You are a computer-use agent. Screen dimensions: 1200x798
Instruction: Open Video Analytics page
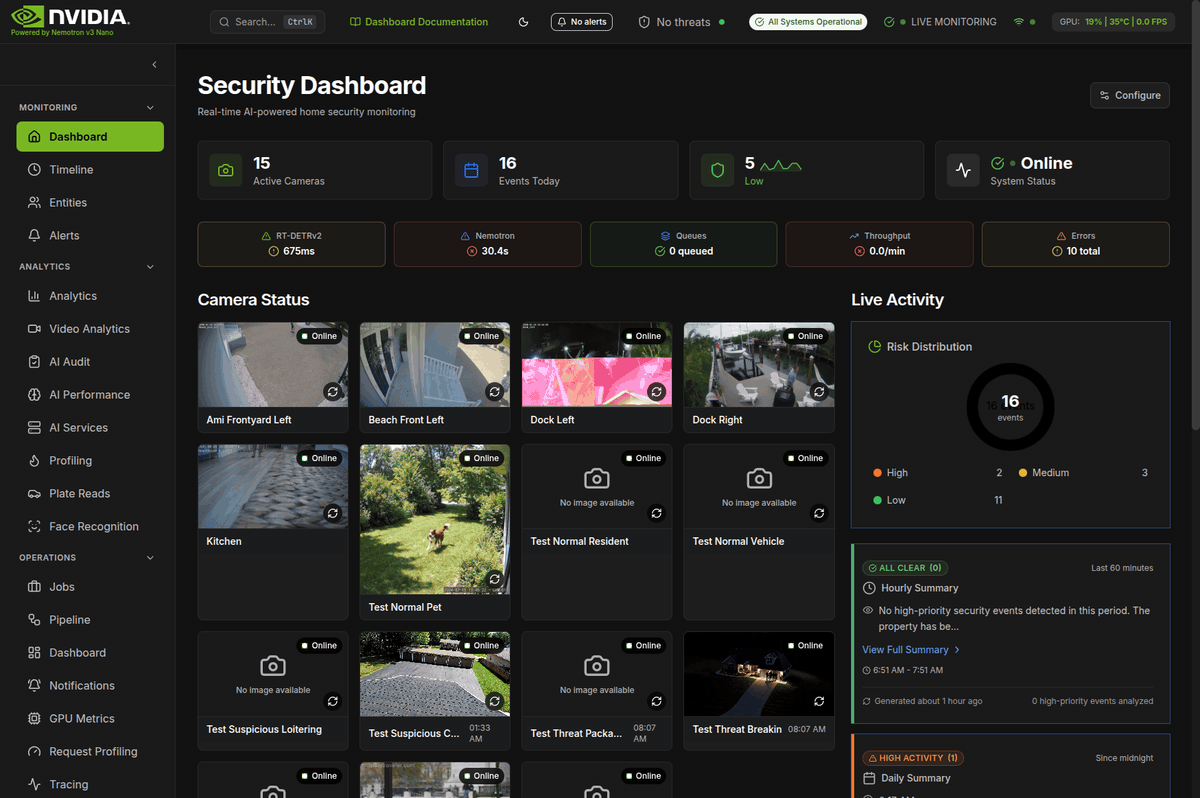[x=90, y=329]
